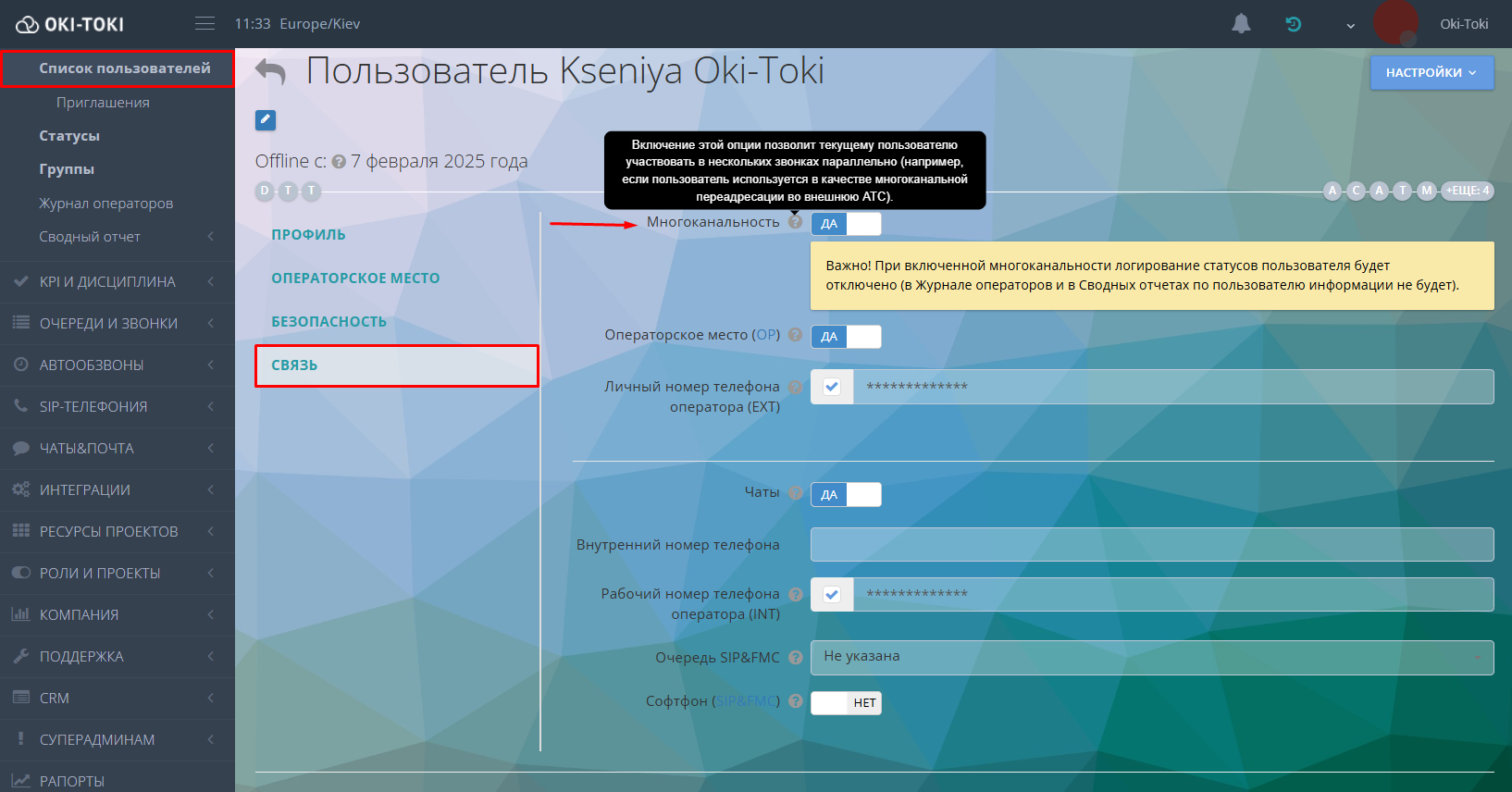
Task: Click the 11:33 Europe/Kiev time text
Action: point(297,24)
